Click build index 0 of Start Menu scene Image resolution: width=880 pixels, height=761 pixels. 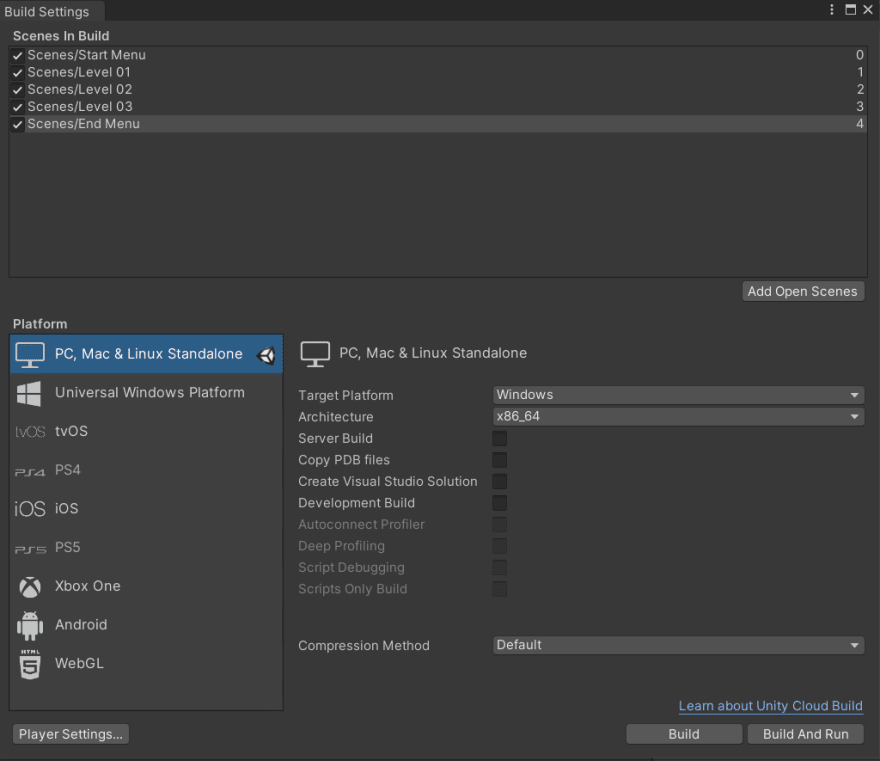coord(859,55)
